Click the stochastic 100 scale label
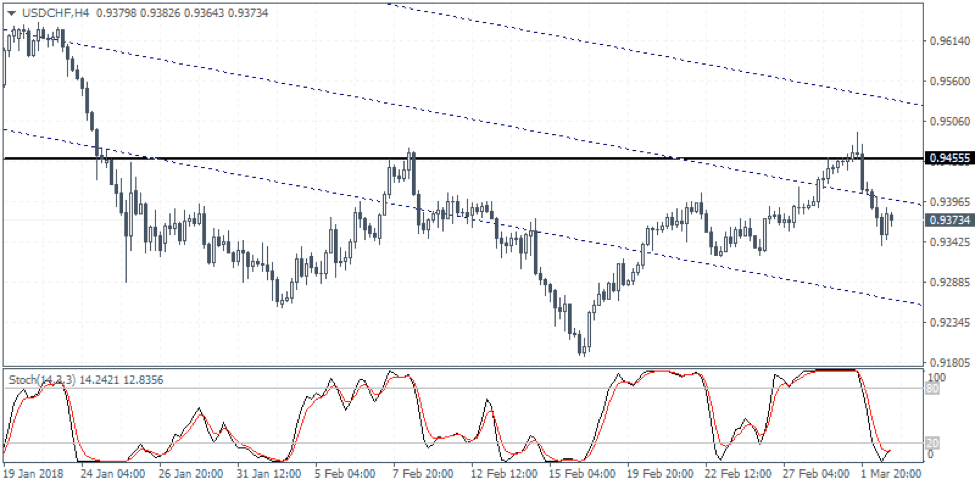 (937, 376)
